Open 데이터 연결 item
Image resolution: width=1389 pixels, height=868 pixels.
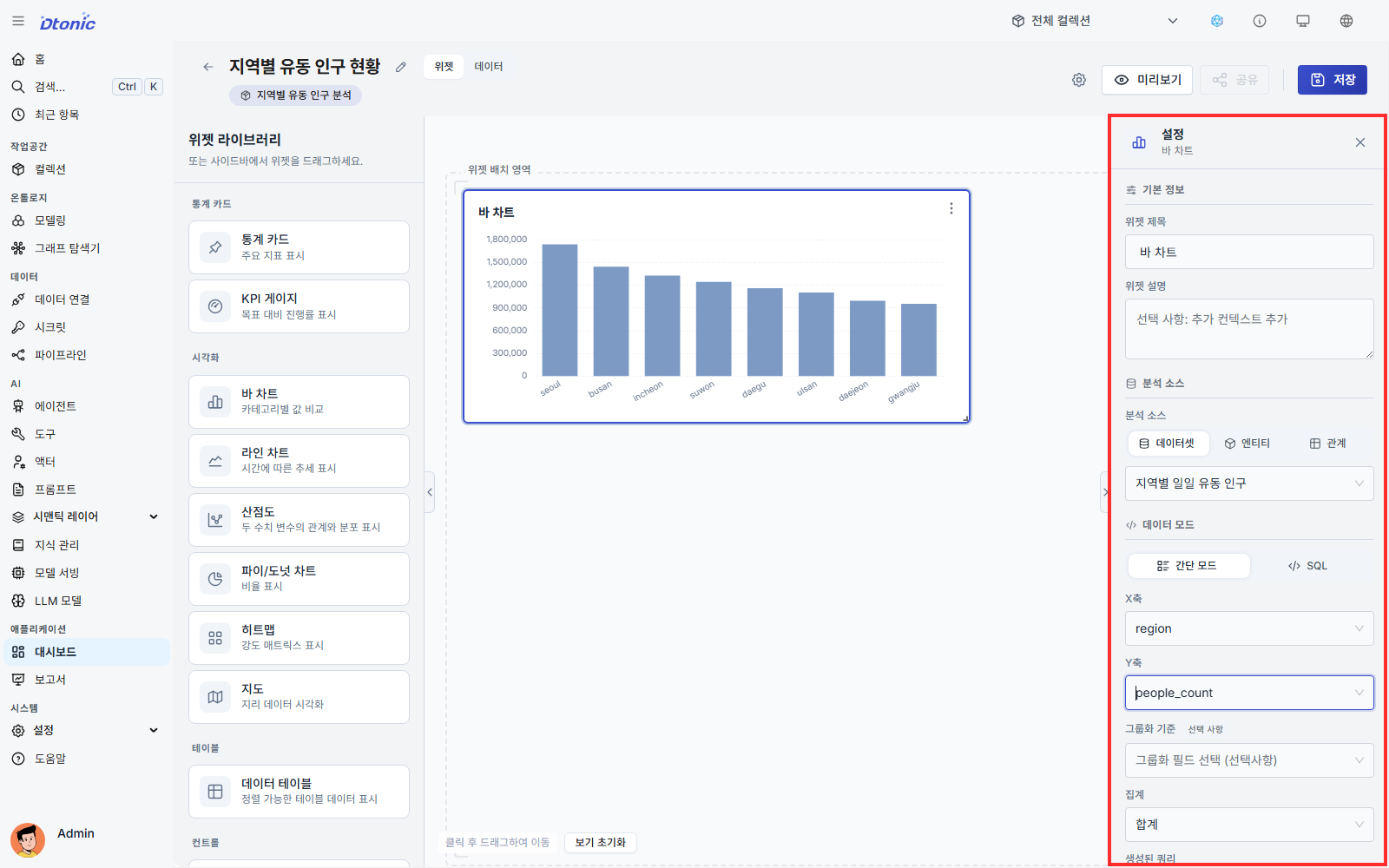(87, 299)
